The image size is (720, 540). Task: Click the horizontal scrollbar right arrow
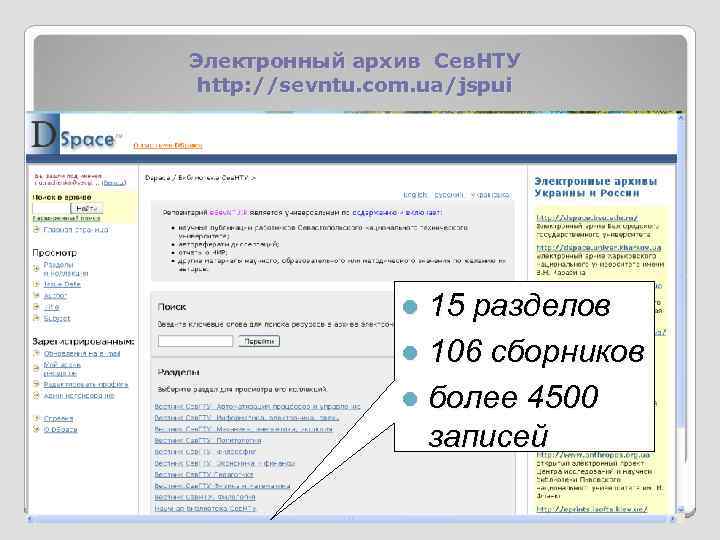[x=672, y=519]
